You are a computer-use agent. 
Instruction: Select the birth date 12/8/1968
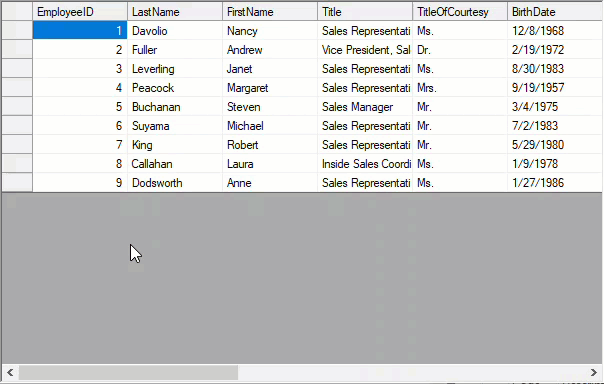[555, 30]
